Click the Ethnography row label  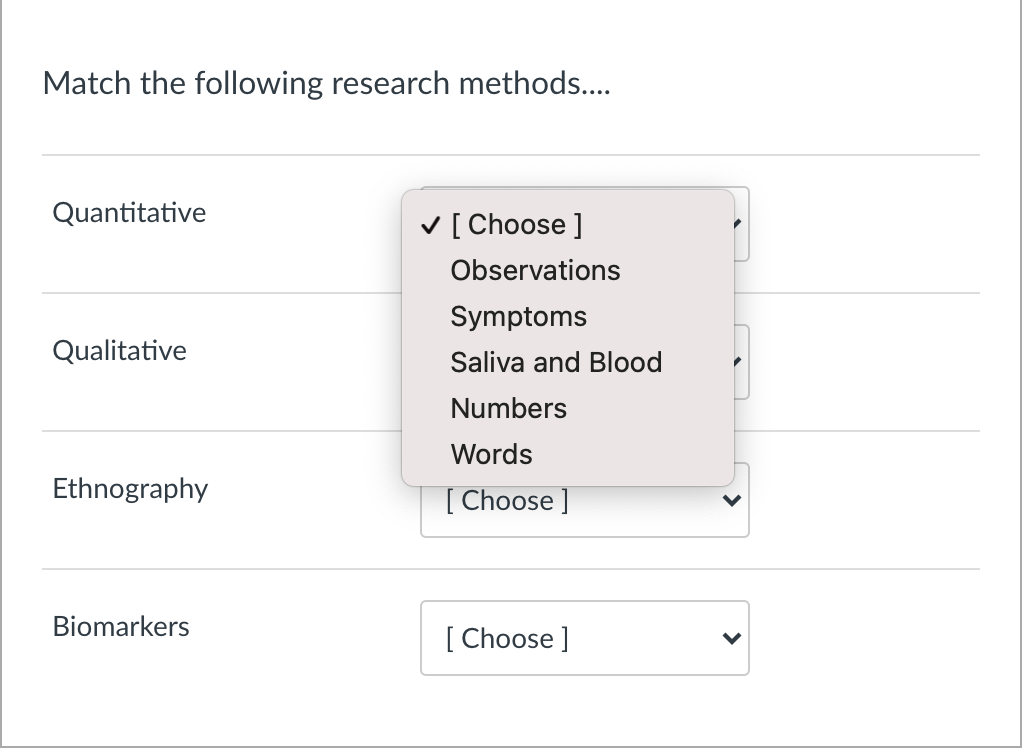pyautogui.click(x=130, y=489)
